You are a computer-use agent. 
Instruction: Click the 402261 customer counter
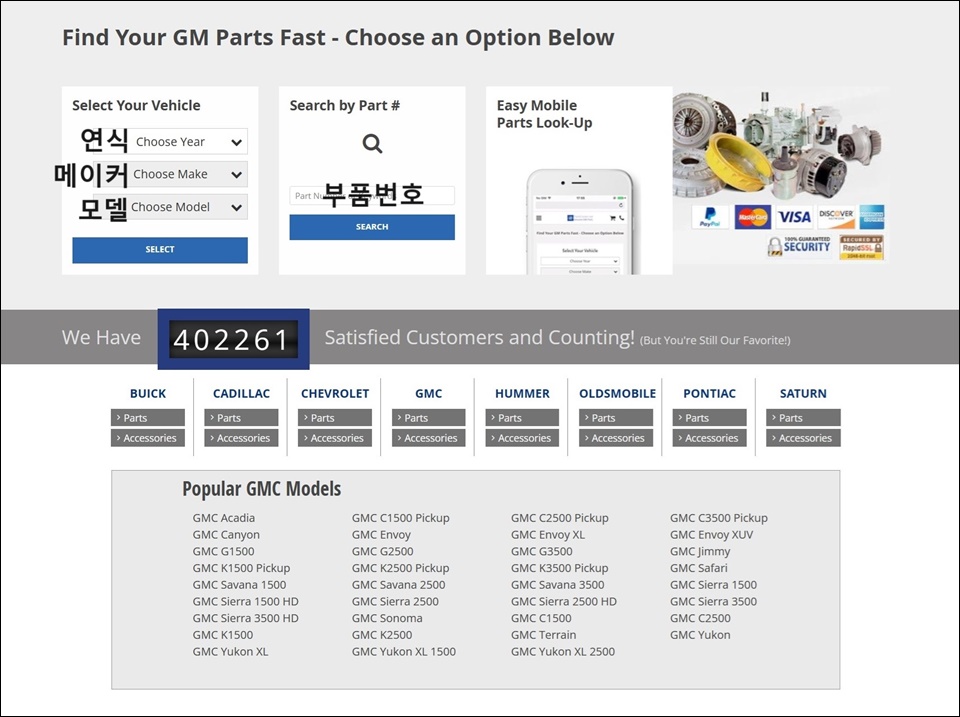233,339
